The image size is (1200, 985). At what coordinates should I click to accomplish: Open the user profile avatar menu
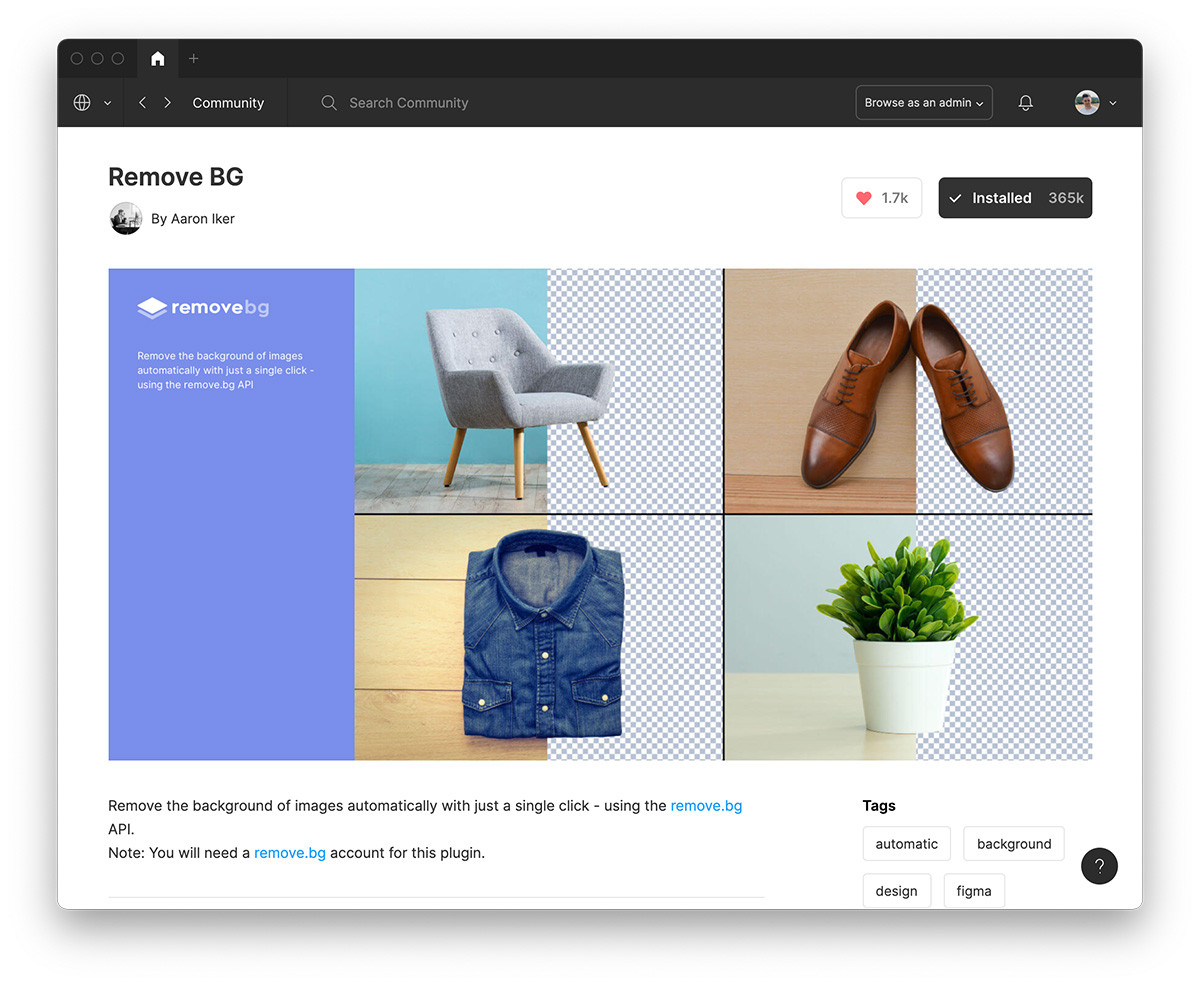(x=1095, y=103)
